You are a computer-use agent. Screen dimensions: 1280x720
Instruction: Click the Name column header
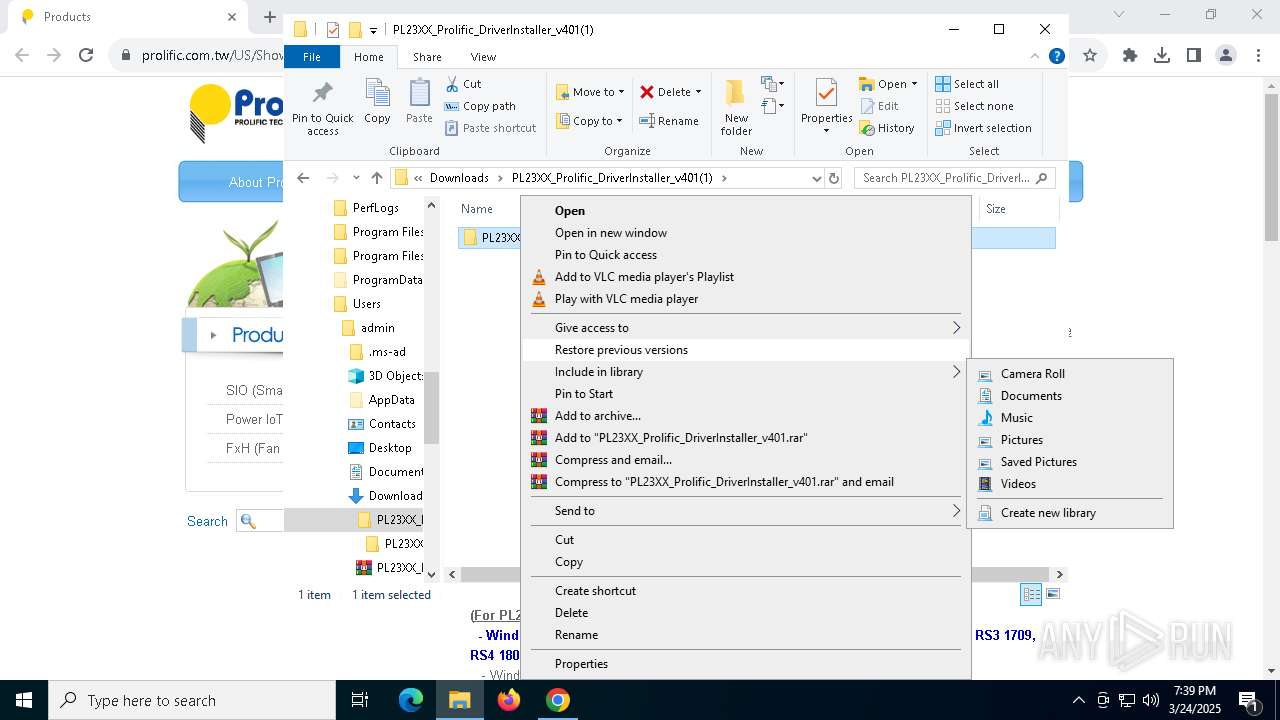click(477, 209)
